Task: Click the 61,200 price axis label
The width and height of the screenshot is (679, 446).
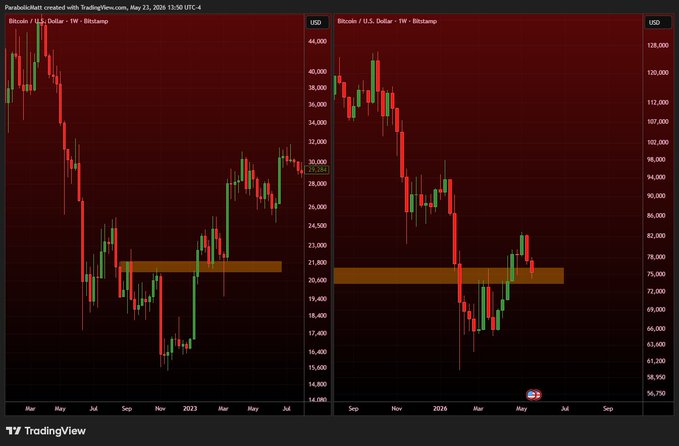Action: (x=656, y=361)
